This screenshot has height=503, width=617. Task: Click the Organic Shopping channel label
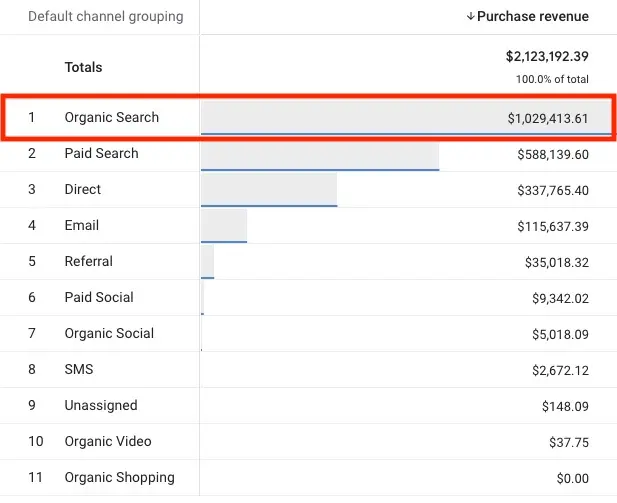(x=119, y=478)
